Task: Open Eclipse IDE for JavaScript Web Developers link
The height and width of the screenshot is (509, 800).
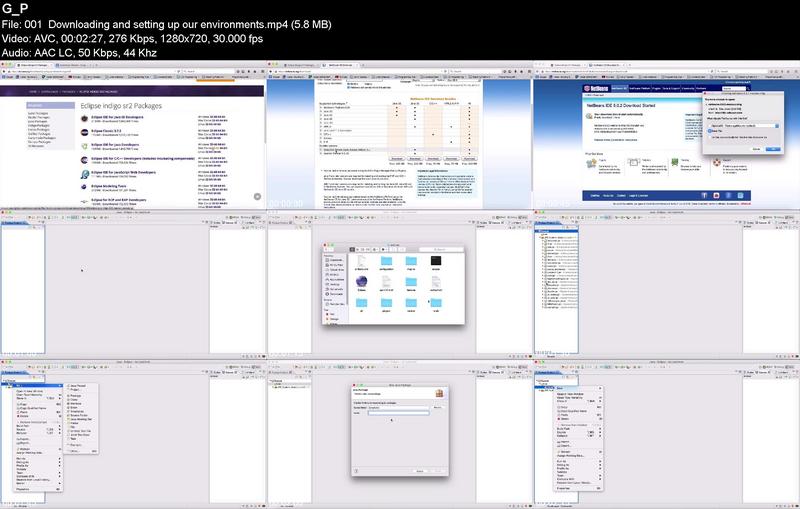Action: click(123, 172)
